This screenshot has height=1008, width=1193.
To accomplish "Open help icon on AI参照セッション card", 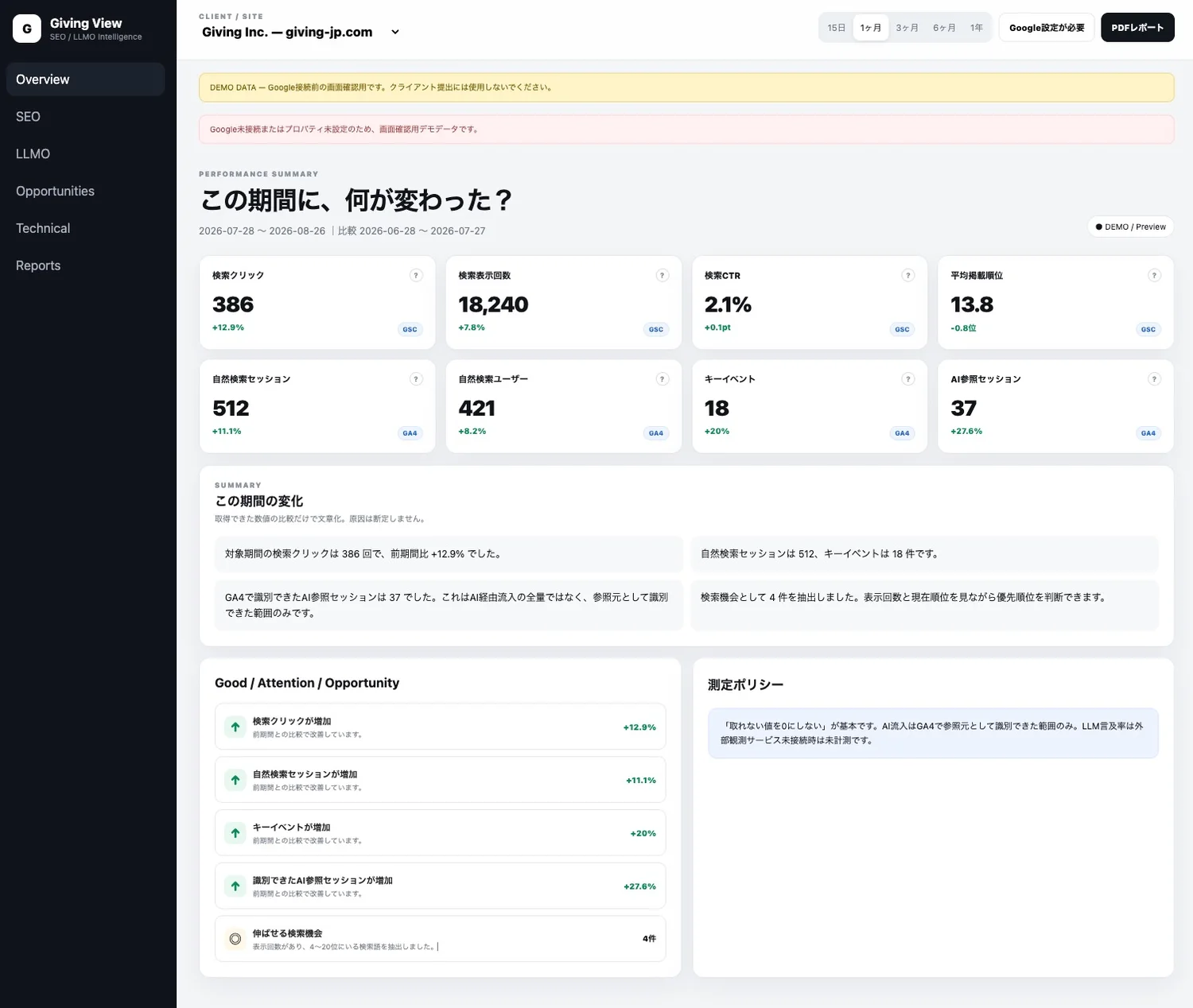I will pyautogui.click(x=1154, y=379).
